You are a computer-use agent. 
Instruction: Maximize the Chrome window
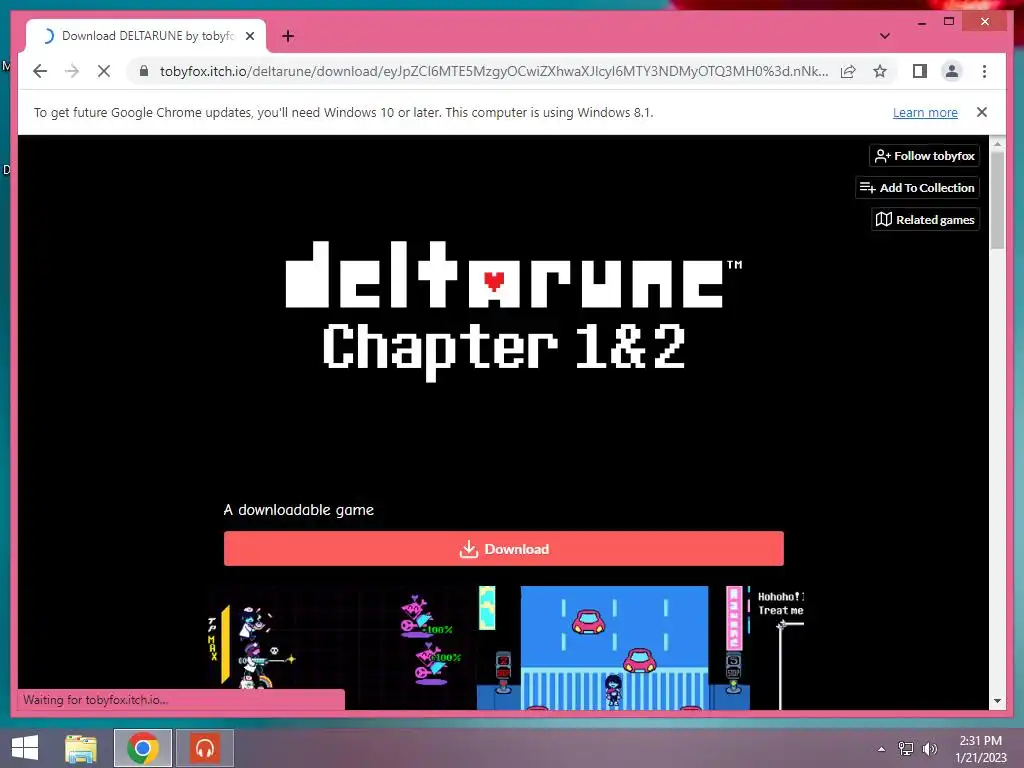(x=949, y=22)
